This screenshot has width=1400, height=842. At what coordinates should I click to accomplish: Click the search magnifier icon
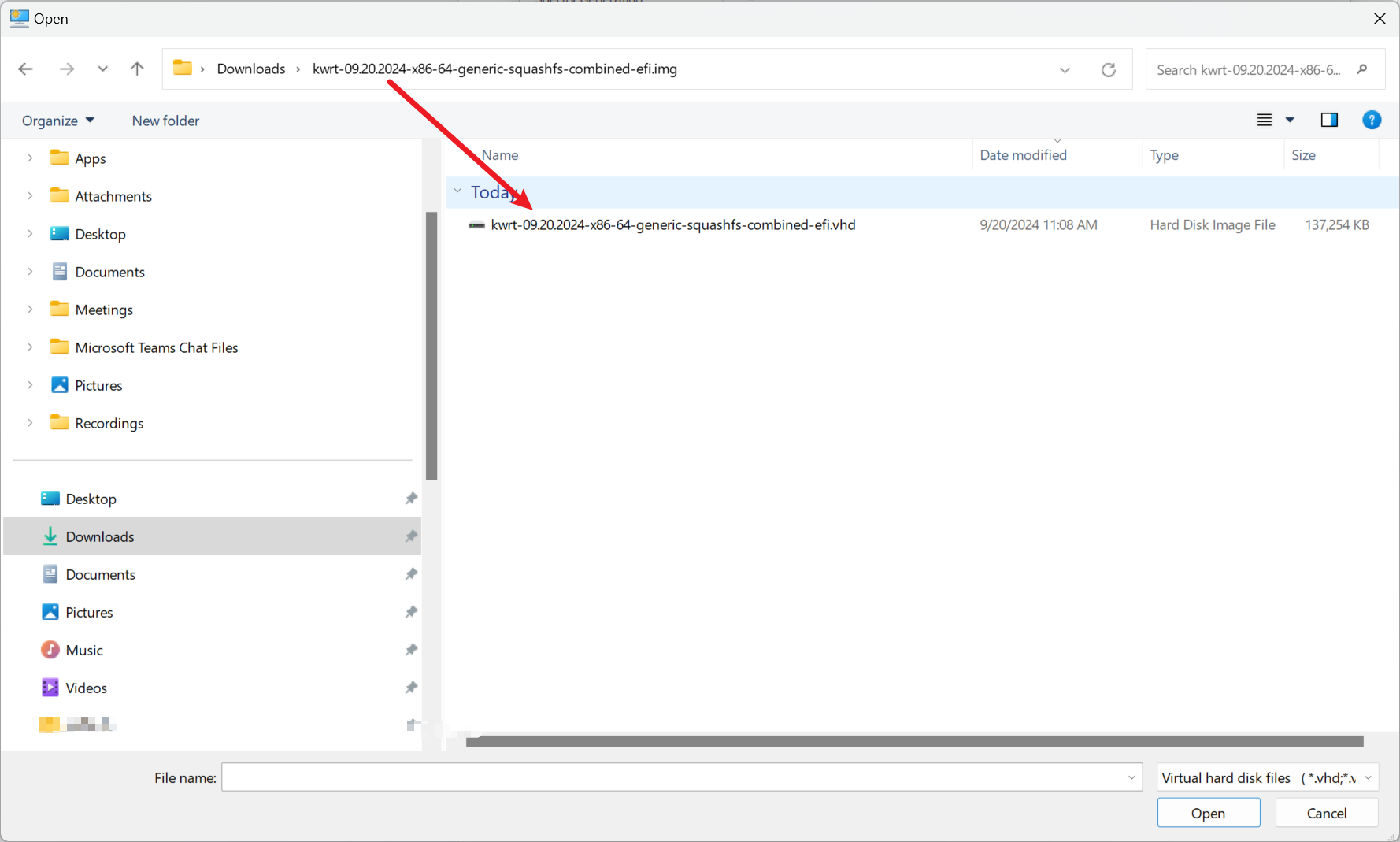point(1361,70)
